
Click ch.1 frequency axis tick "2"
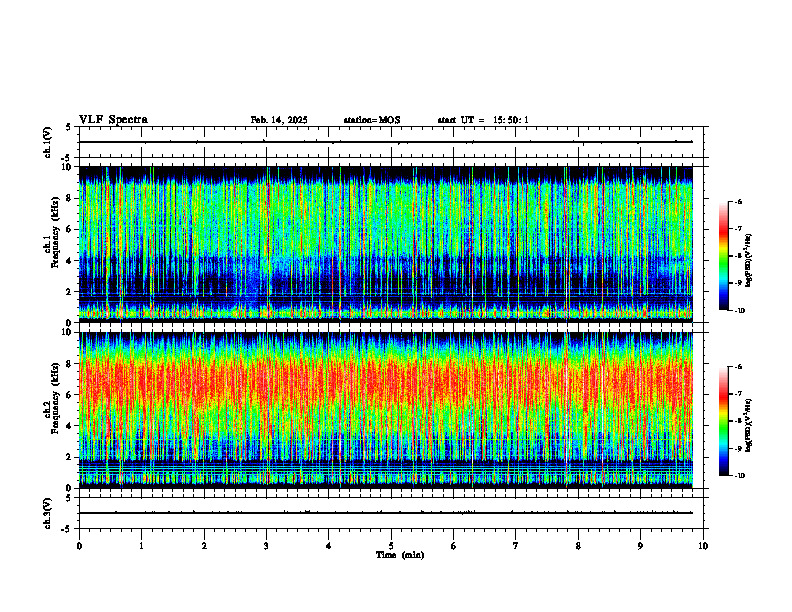pos(70,291)
